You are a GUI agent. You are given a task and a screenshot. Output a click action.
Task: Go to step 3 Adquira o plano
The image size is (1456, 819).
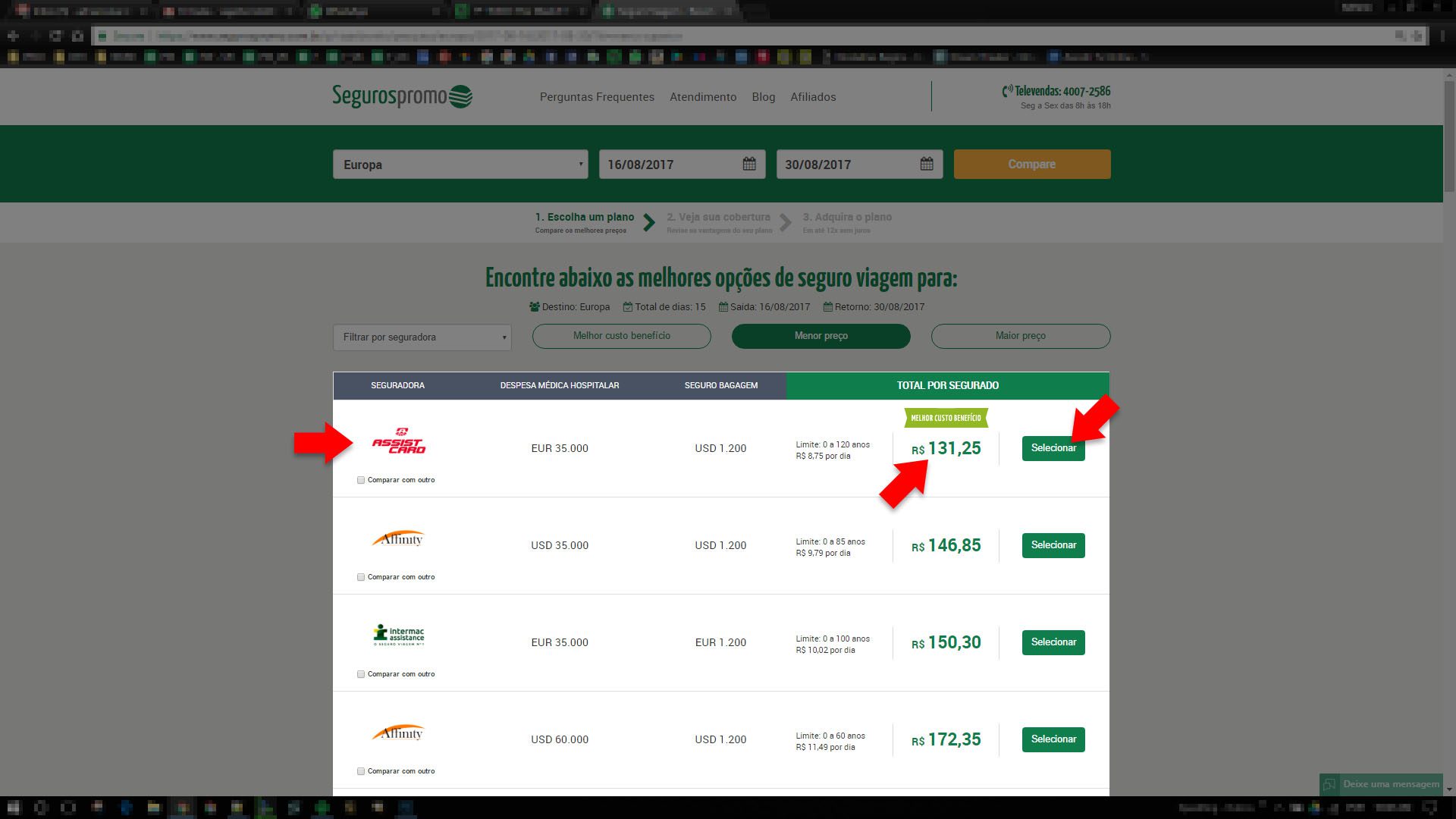(x=847, y=222)
